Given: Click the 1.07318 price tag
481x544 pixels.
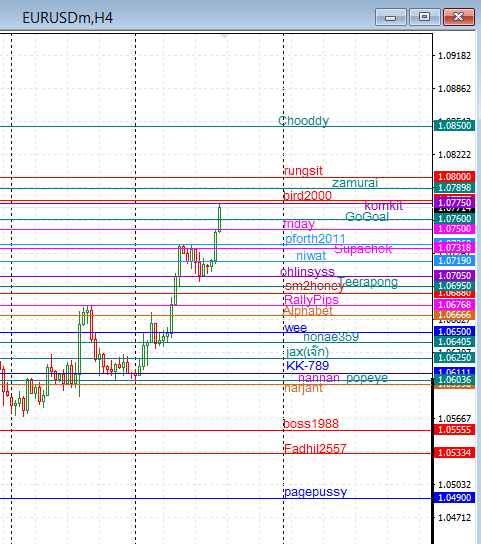Looking at the screenshot, I should 454,248.
